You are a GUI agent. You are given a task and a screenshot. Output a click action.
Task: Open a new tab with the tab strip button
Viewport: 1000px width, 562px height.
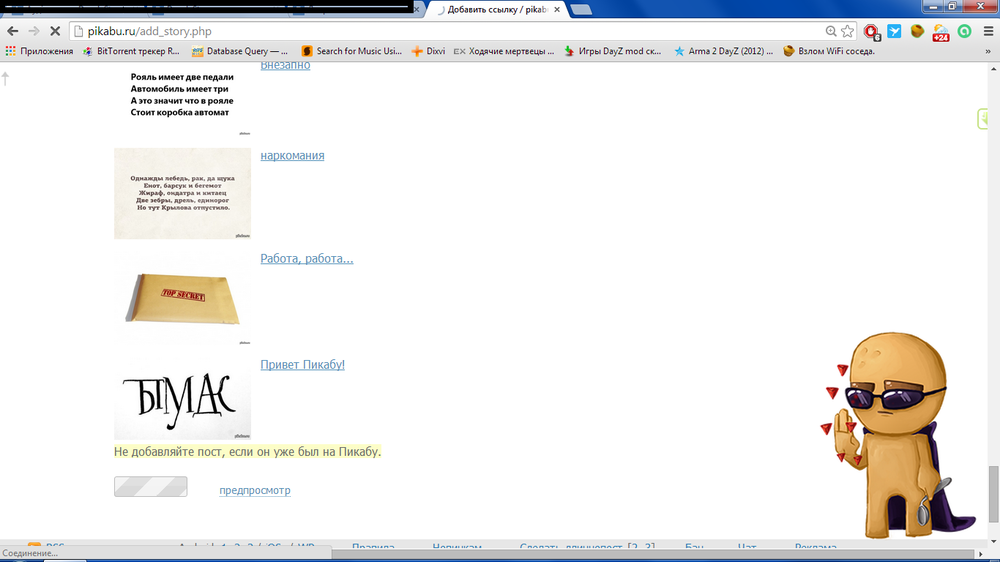tap(581, 9)
